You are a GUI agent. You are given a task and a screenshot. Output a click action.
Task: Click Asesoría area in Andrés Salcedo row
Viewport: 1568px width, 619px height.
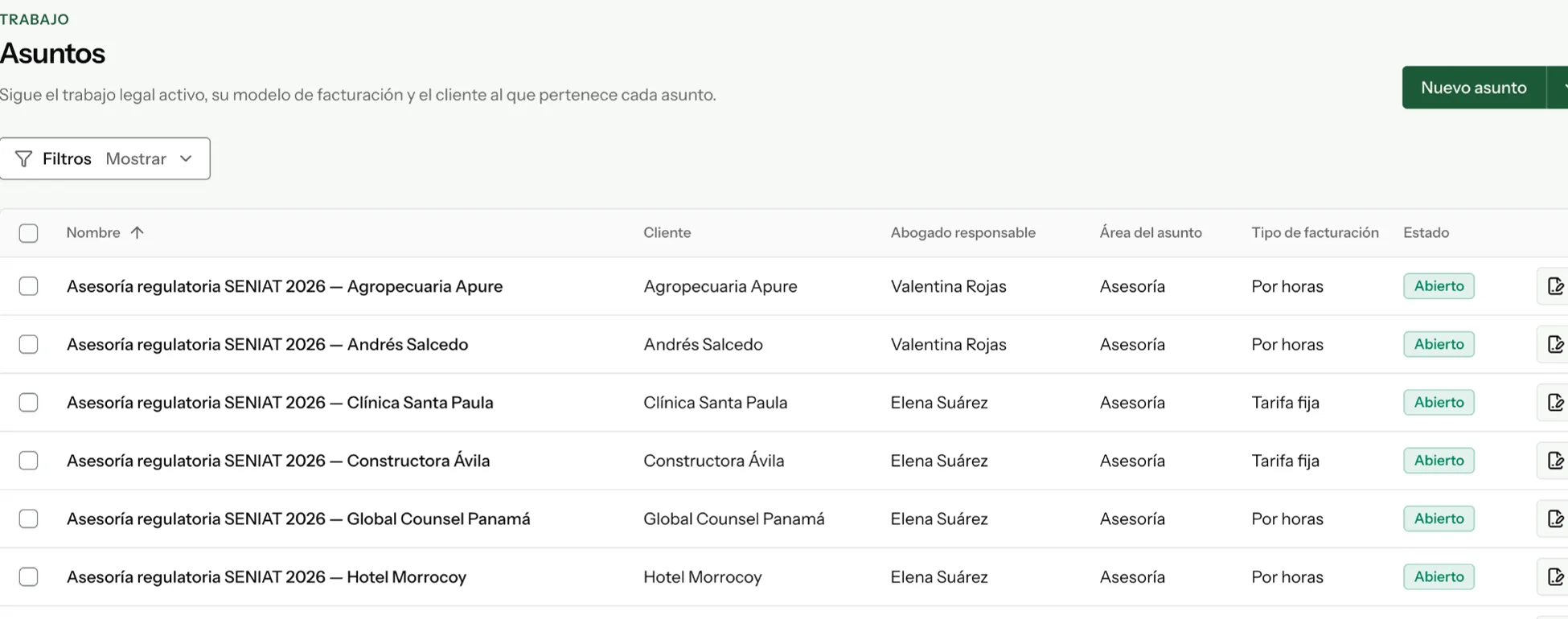[x=1132, y=344]
